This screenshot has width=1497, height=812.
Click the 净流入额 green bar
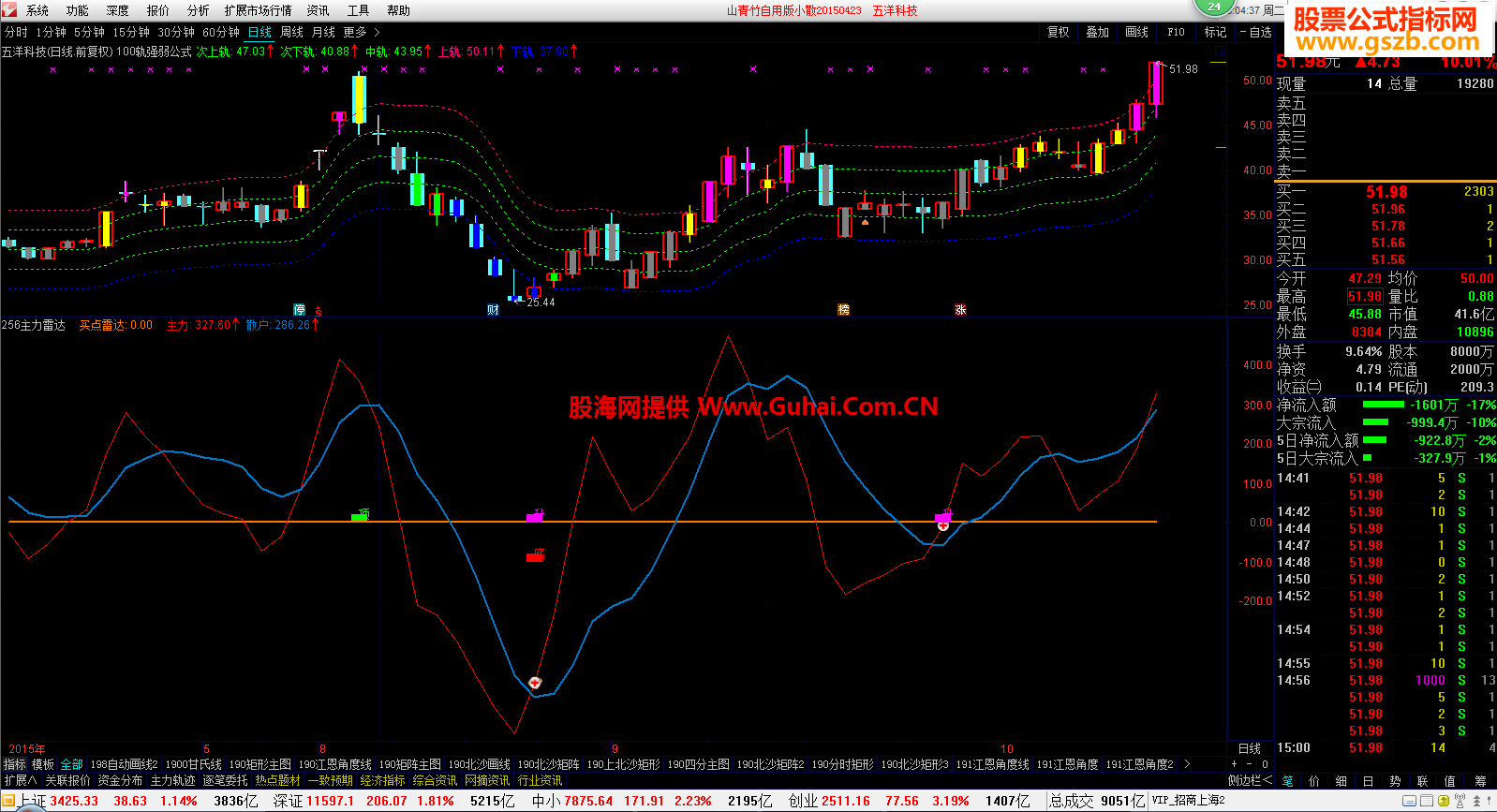tap(1383, 405)
